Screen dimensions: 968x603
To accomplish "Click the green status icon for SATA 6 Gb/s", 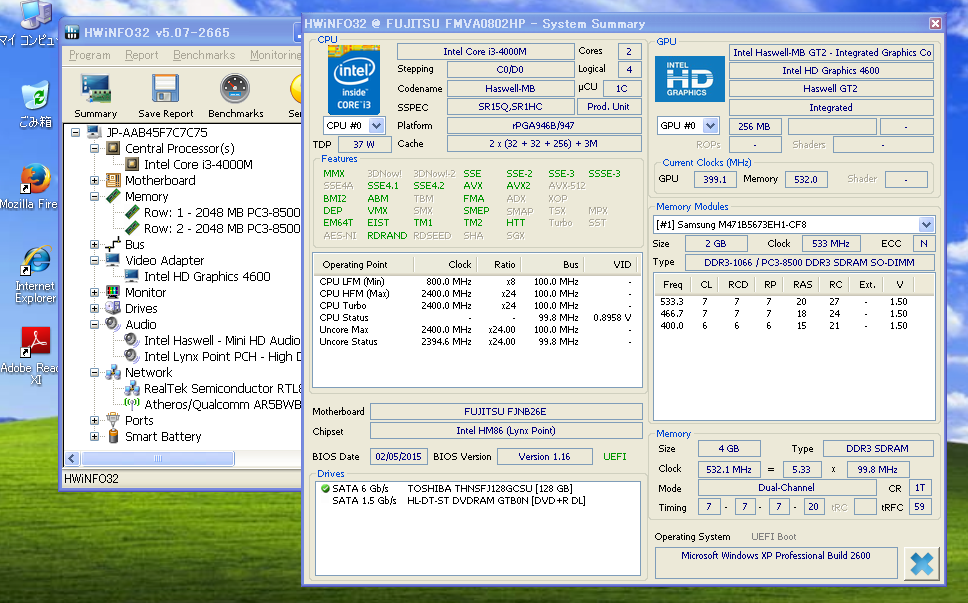I will coord(325,488).
